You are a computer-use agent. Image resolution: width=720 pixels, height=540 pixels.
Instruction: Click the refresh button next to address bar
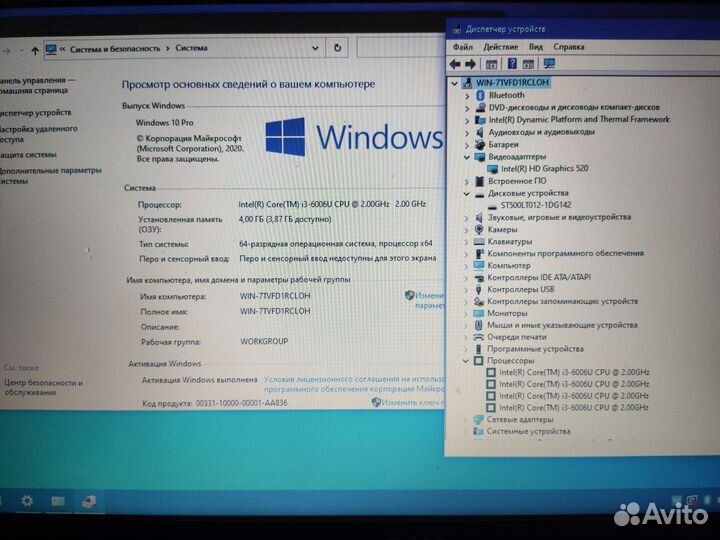338,48
